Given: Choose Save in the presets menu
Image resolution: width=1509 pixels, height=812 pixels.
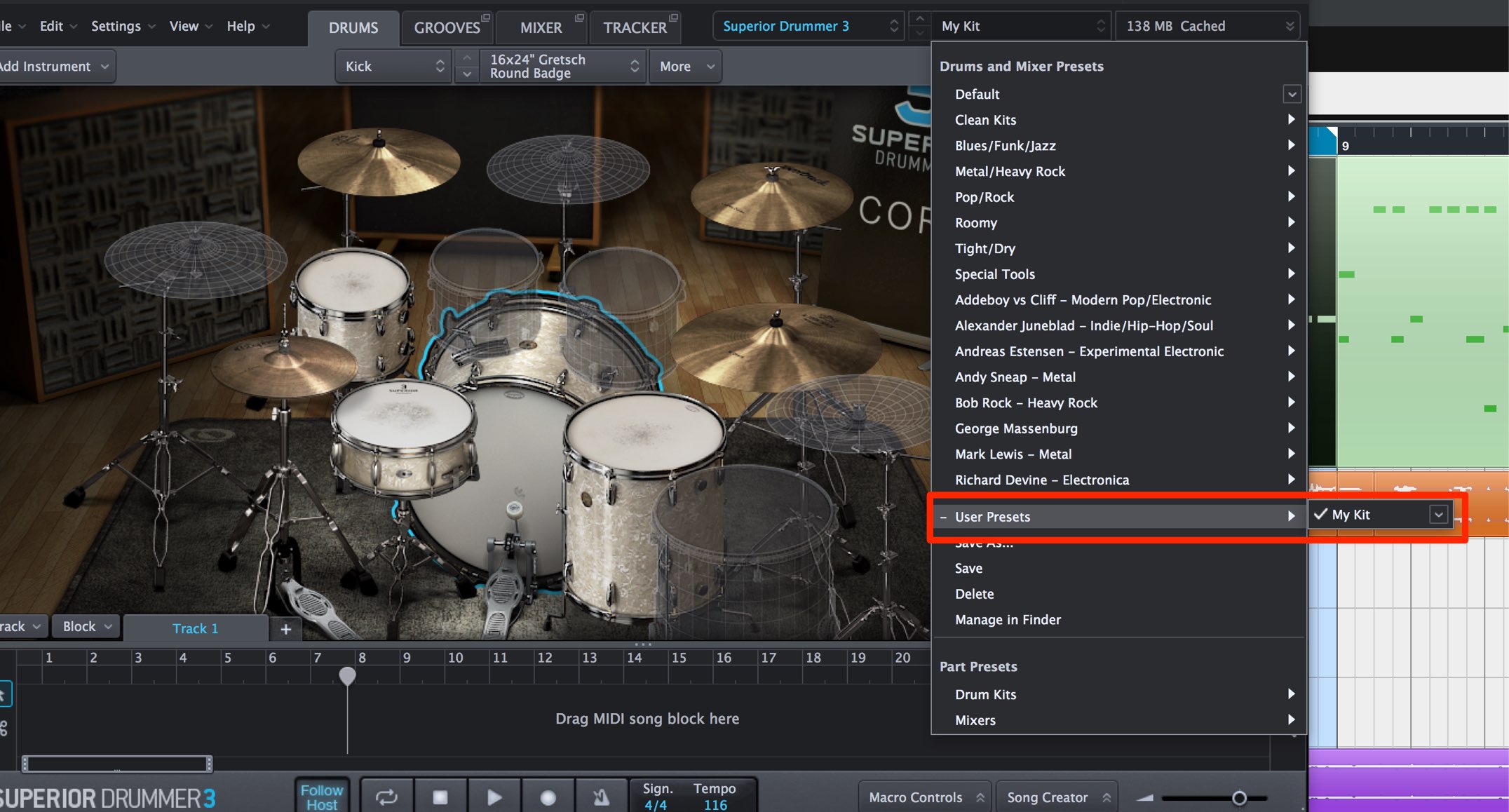Looking at the screenshot, I should click(1119, 568).
